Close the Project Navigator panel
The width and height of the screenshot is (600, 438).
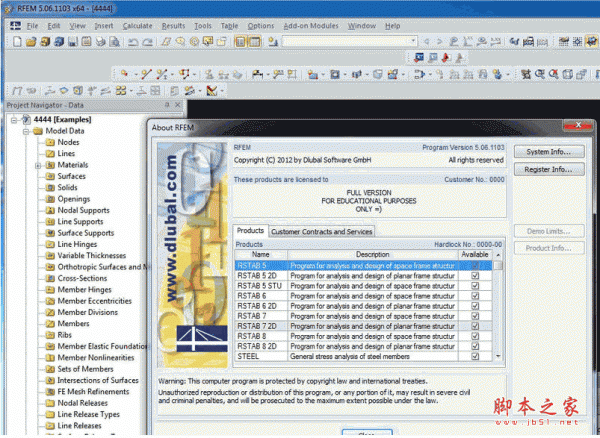178,105
